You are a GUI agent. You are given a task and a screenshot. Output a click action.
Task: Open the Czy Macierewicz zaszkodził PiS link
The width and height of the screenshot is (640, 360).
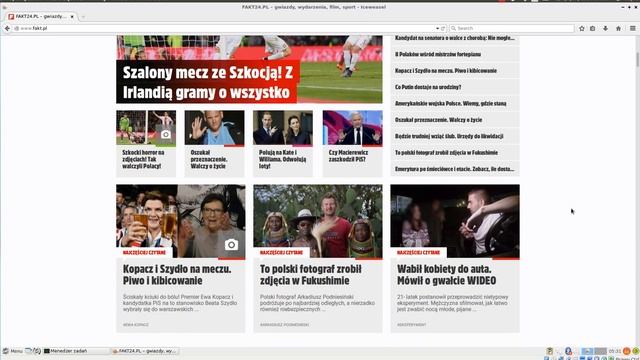[x=348, y=156]
